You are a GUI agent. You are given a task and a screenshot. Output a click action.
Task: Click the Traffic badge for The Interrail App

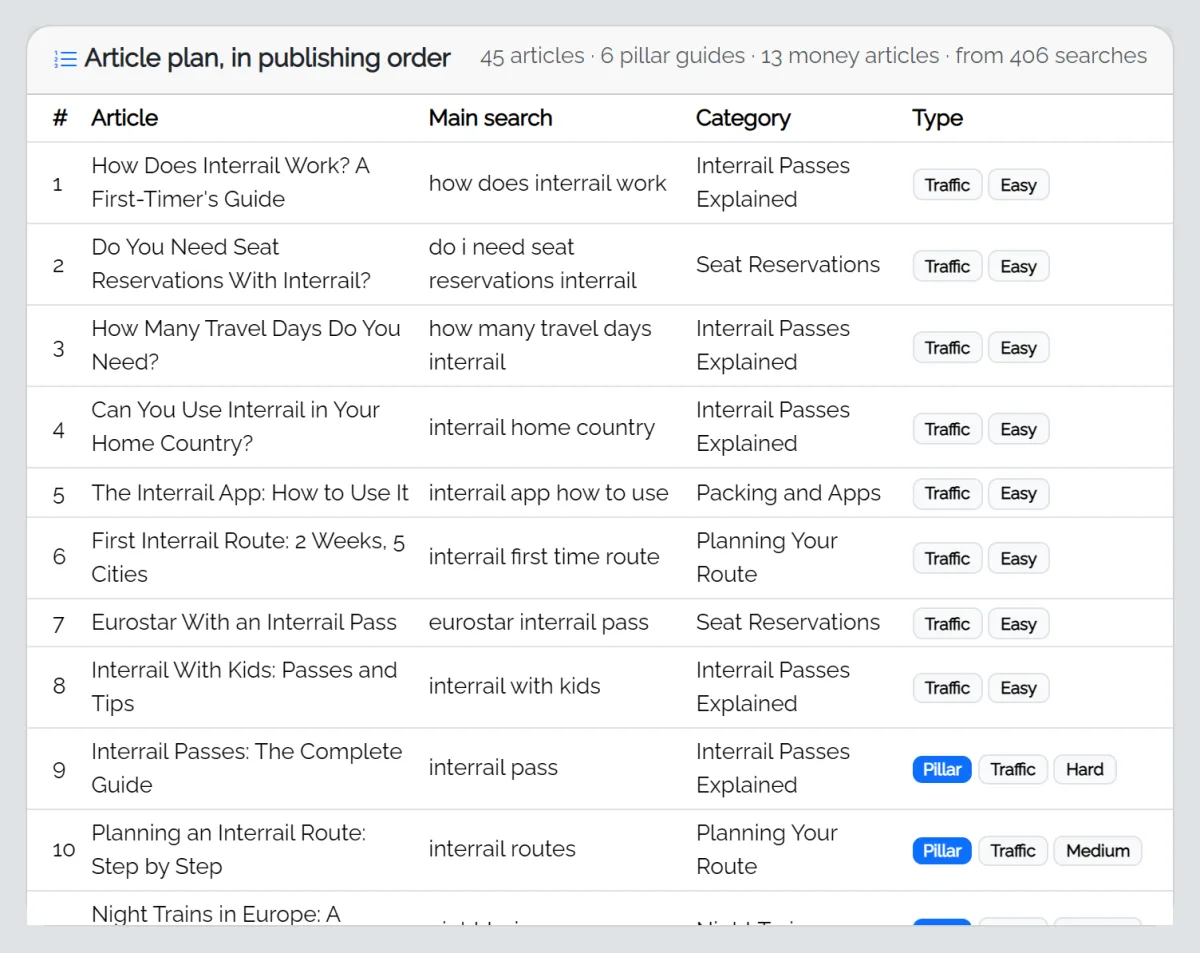[947, 494]
